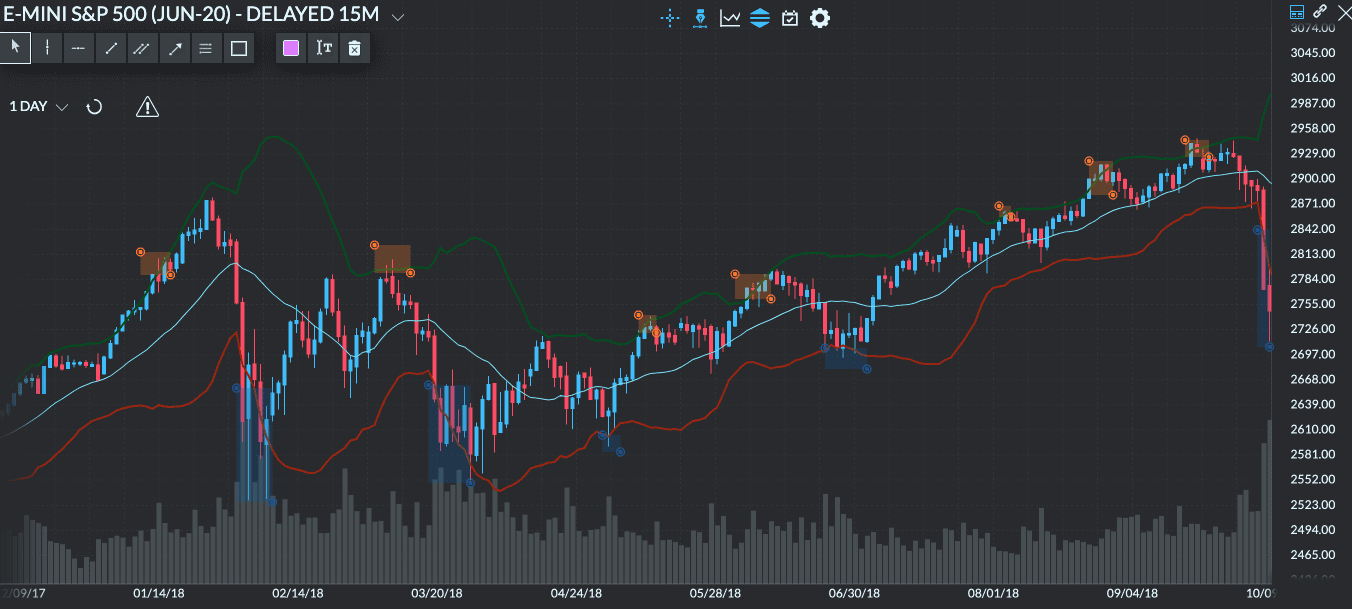Click the delete drawings trash icon
The height and width of the screenshot is (609, 1352).
pos(354,47)
